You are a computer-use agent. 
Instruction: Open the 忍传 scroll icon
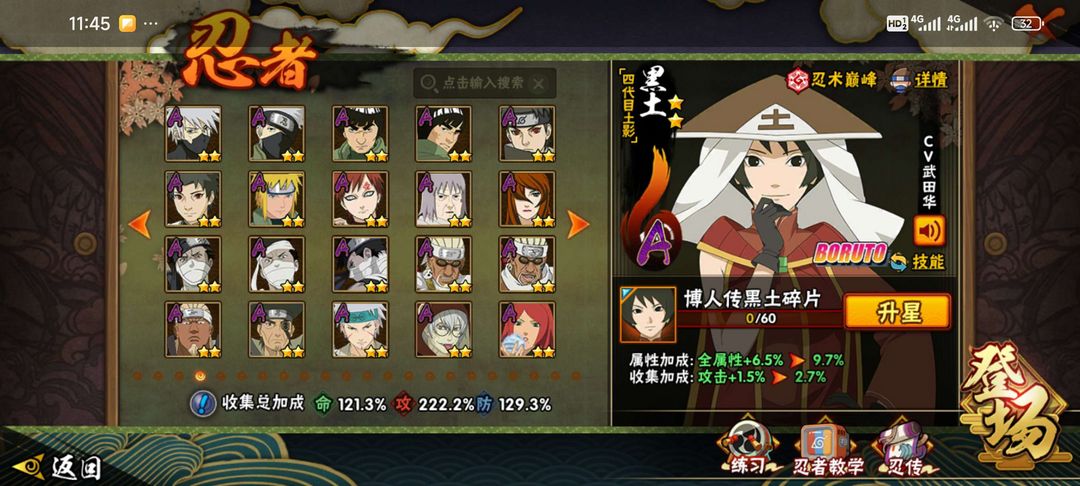tap(904, 450)
